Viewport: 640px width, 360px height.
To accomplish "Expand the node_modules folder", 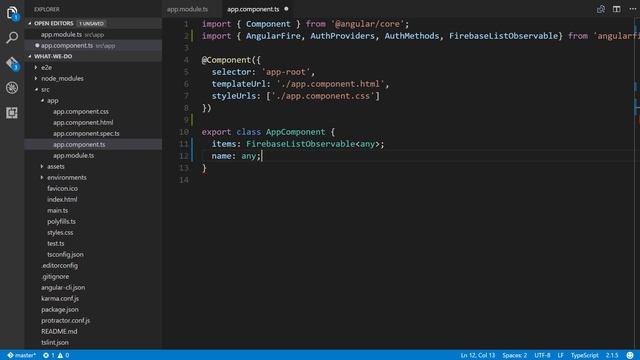I will 62,78.
